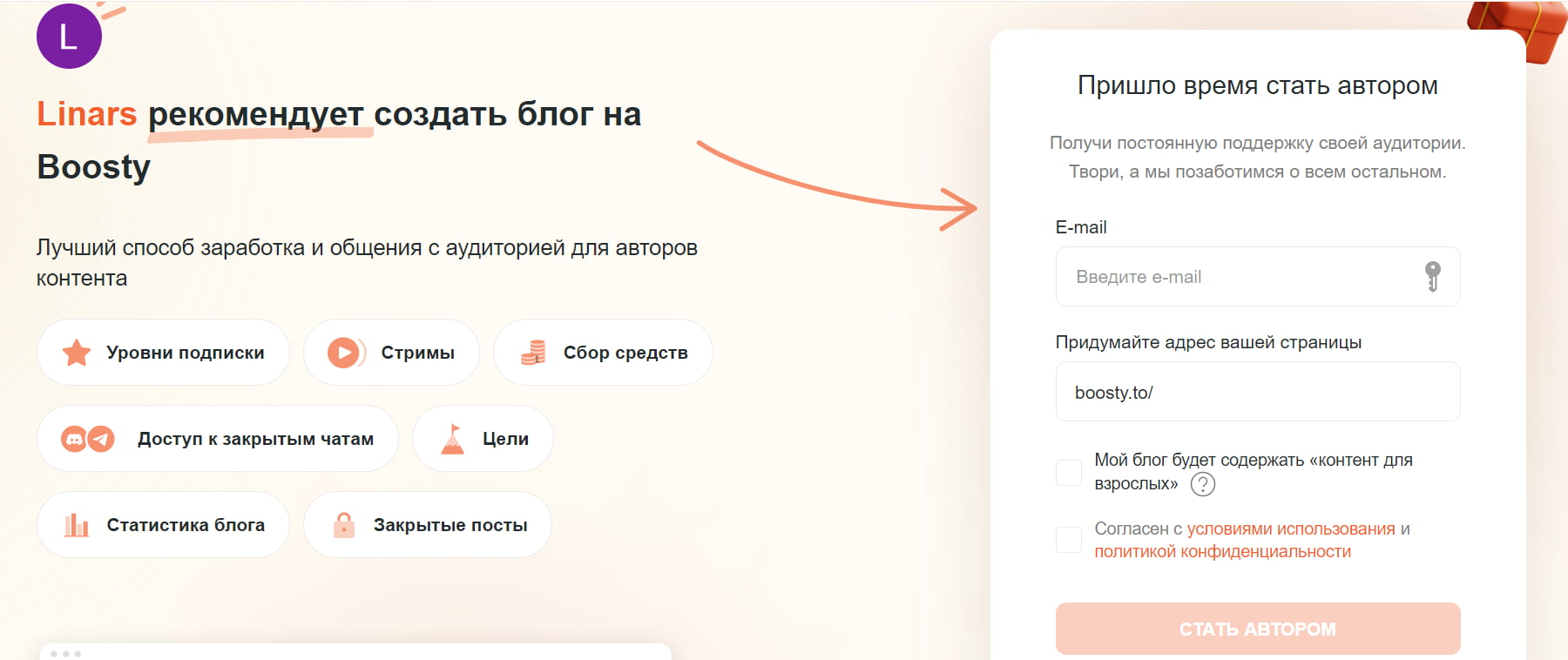Click the Пришло время стать автором heading
This screenshot has height=660, width=1568.
1258,85
